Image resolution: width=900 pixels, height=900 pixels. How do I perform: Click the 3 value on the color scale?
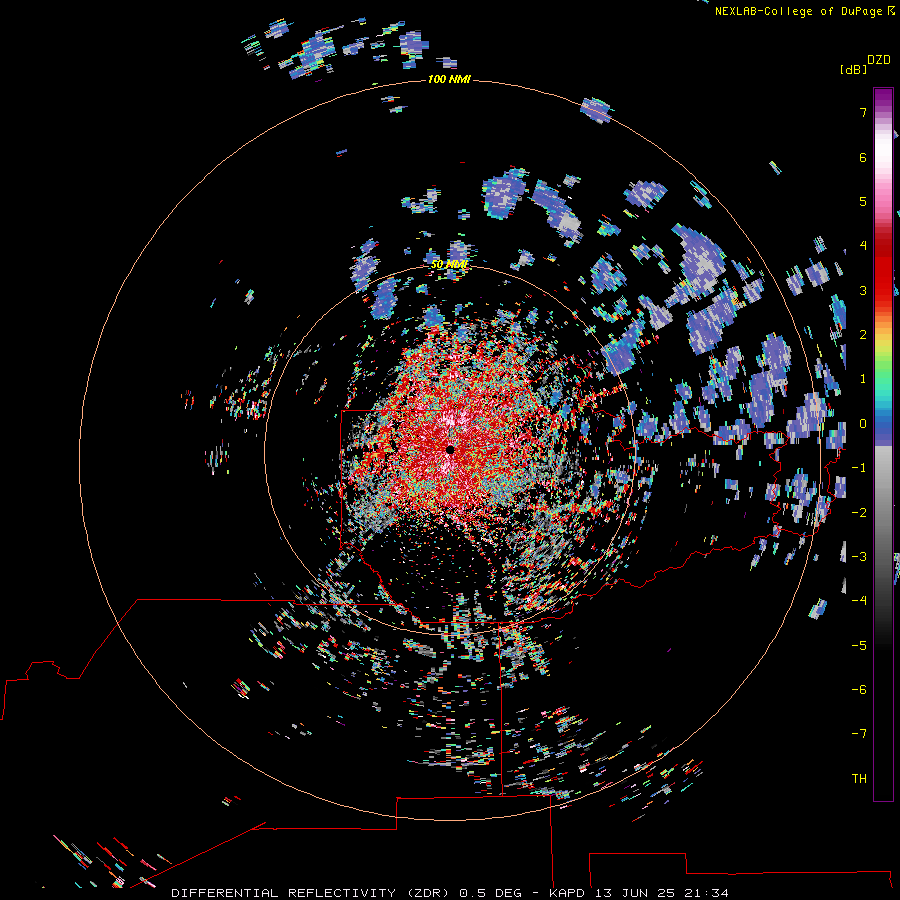click(x=863, y=290)
